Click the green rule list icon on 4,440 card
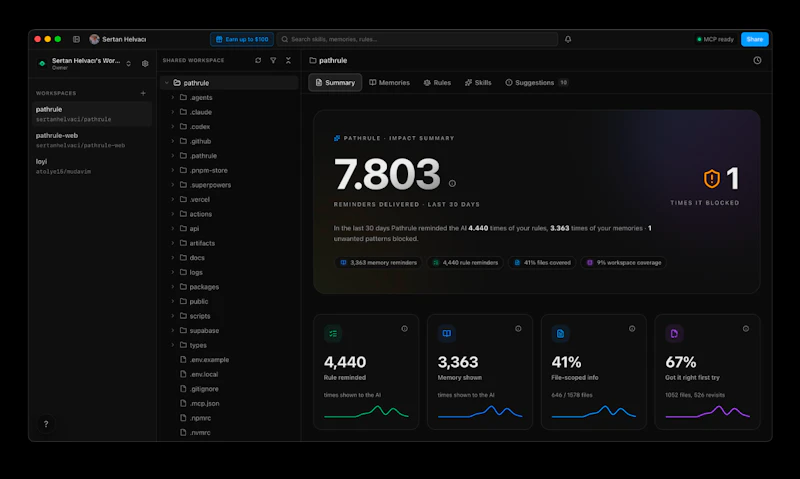800x479 pixels. pyautogui.click(x=333, y=334)
